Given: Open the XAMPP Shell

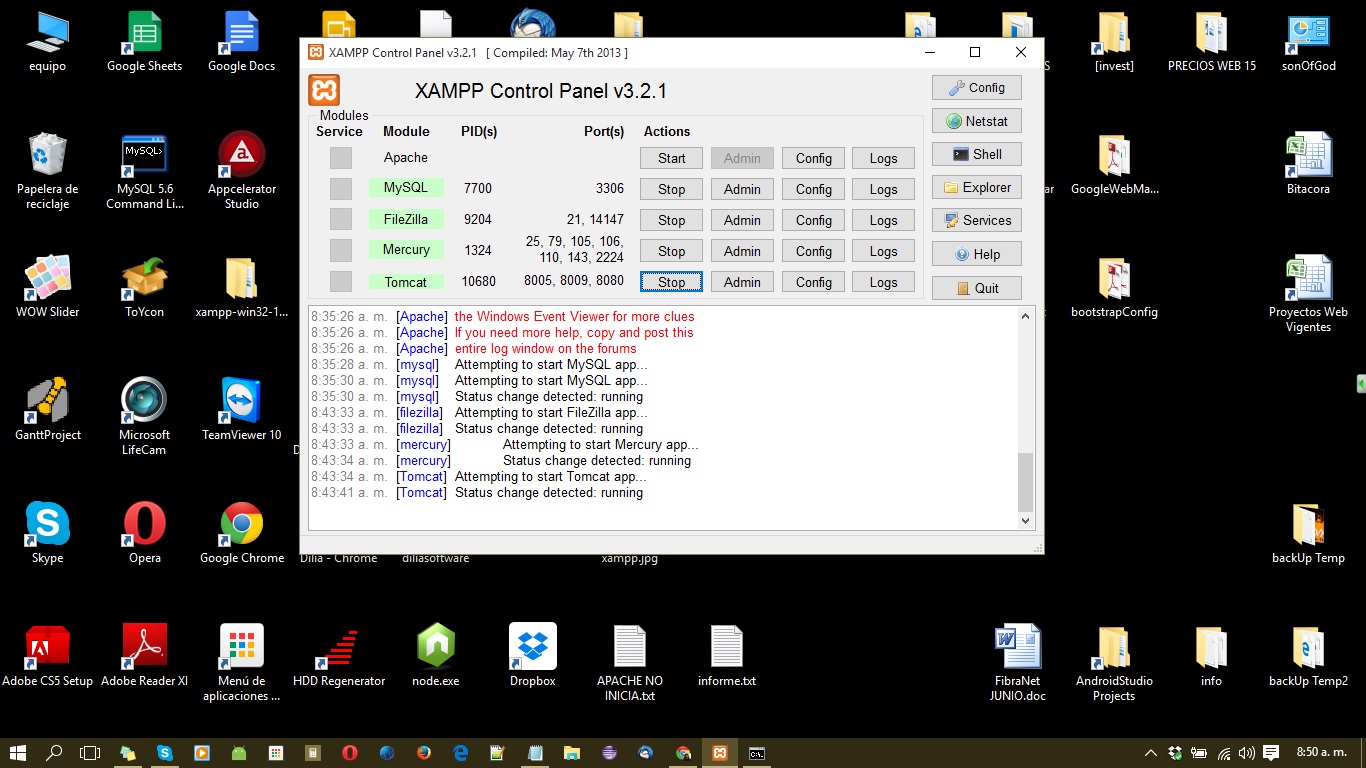Looking at the screenshot, I should coord(977,154).
